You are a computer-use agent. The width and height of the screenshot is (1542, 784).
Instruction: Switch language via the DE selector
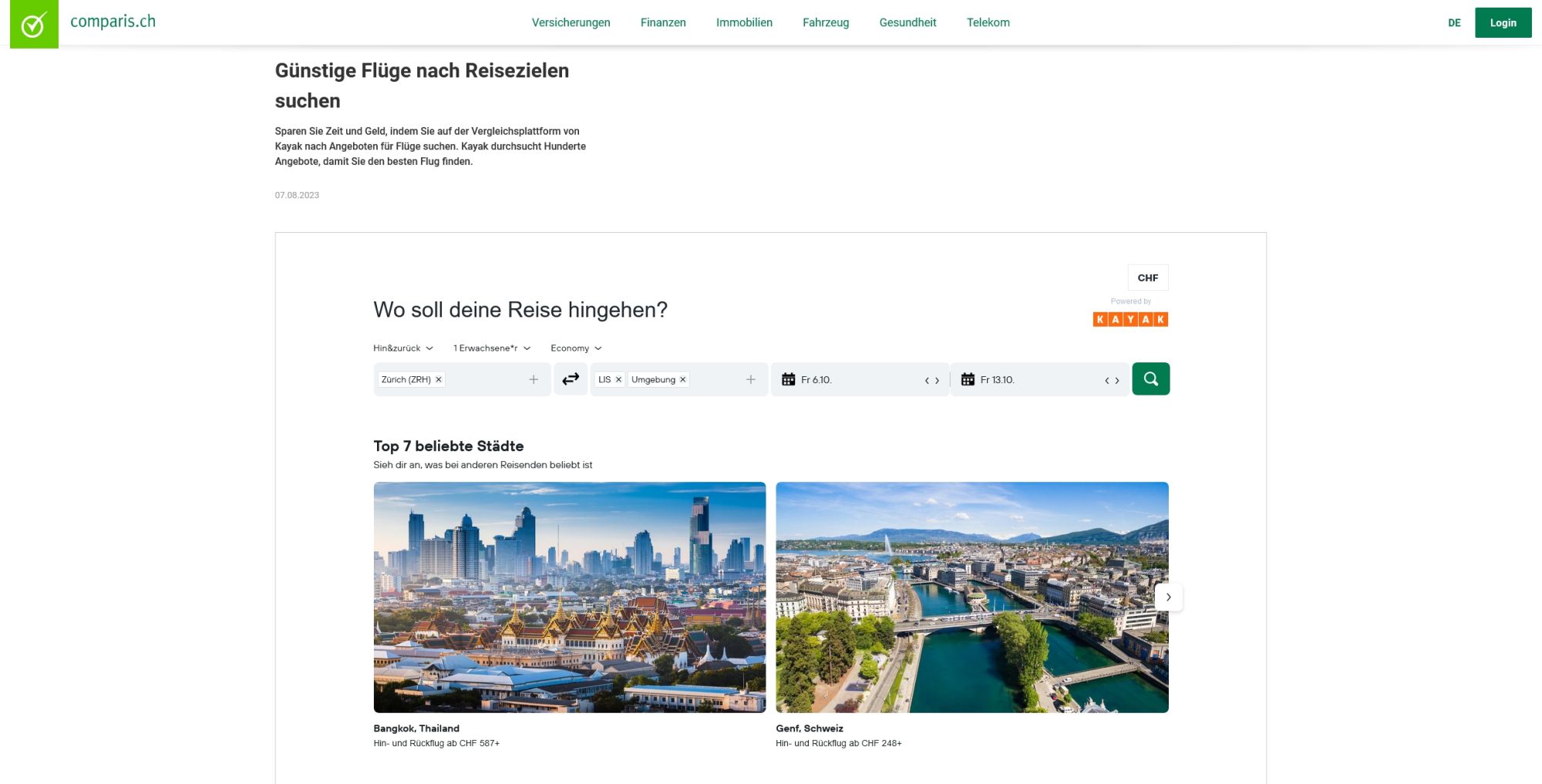click(1454, 23)
